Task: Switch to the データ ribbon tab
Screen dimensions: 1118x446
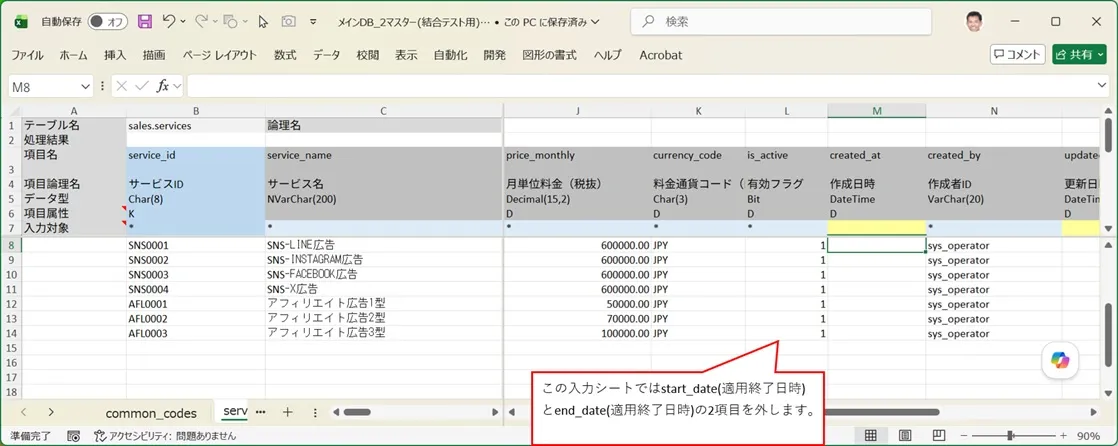Action: [x=327, y=55]
